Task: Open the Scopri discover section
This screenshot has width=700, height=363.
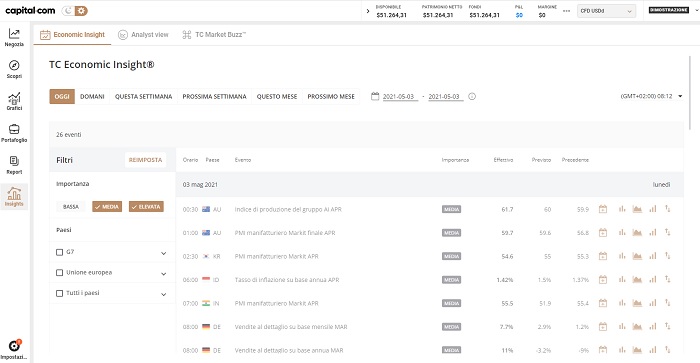Action: 14,69
